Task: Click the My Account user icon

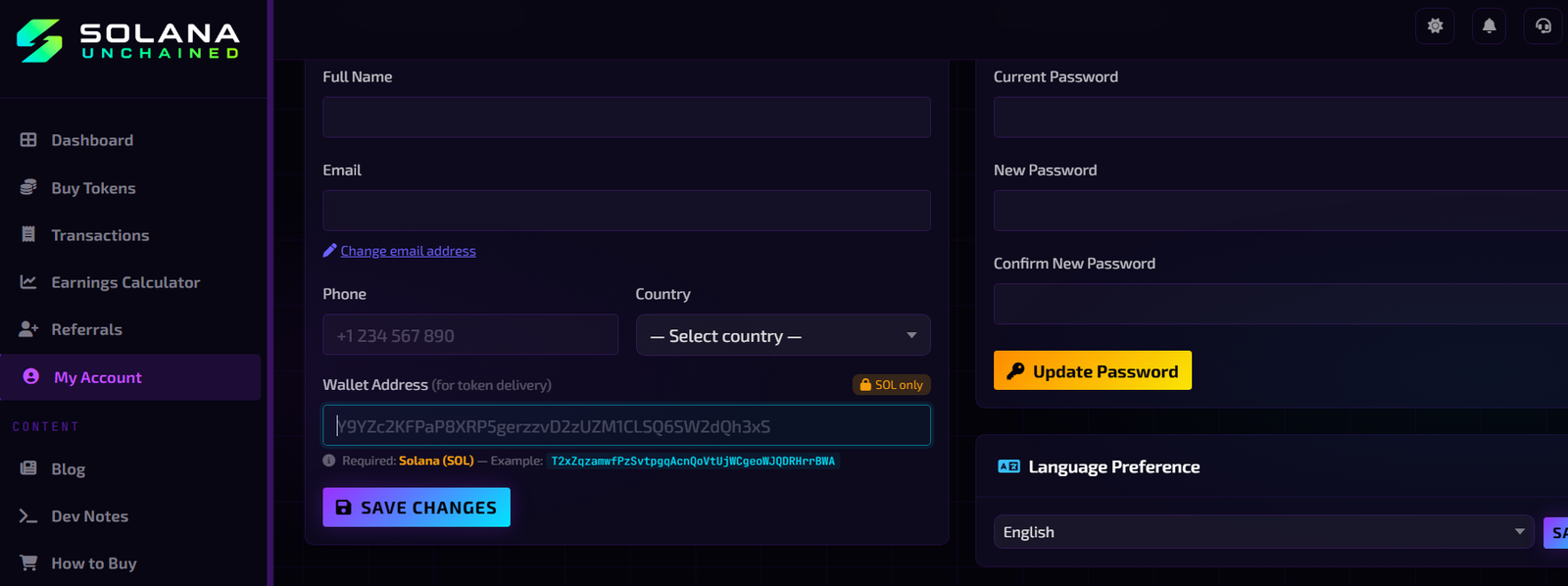Action: (31, 376)
